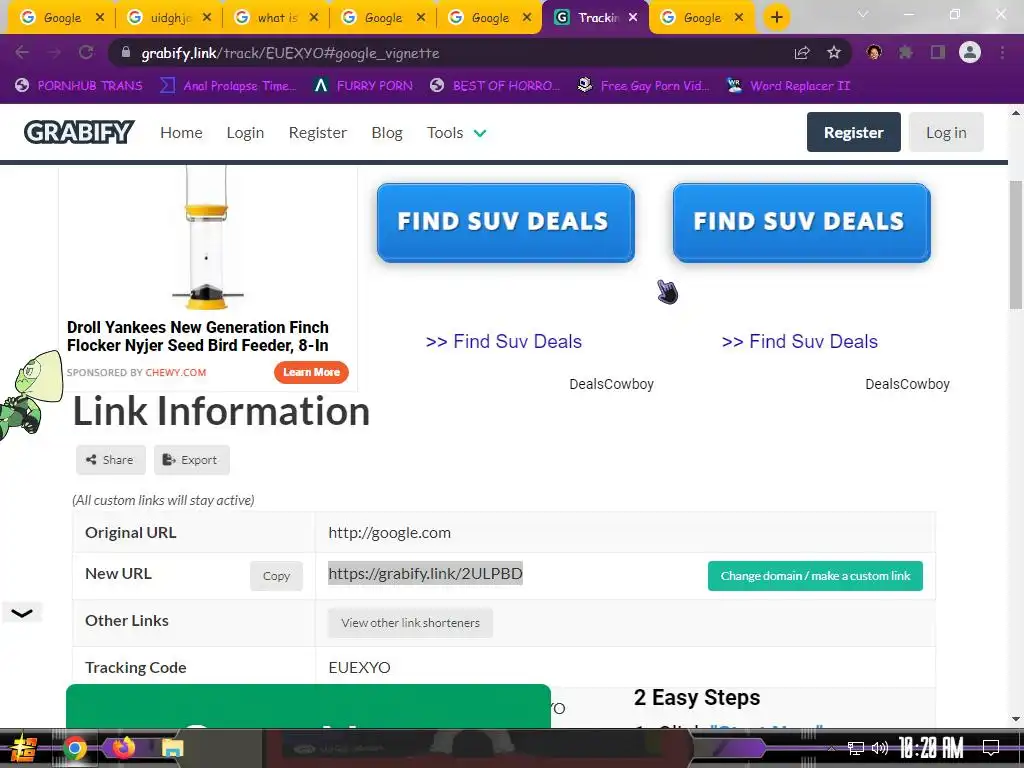The width and height of the screenshot is (1024, 768).
Task: Click the collapse chevron at left edge
Action: point(22,613)
